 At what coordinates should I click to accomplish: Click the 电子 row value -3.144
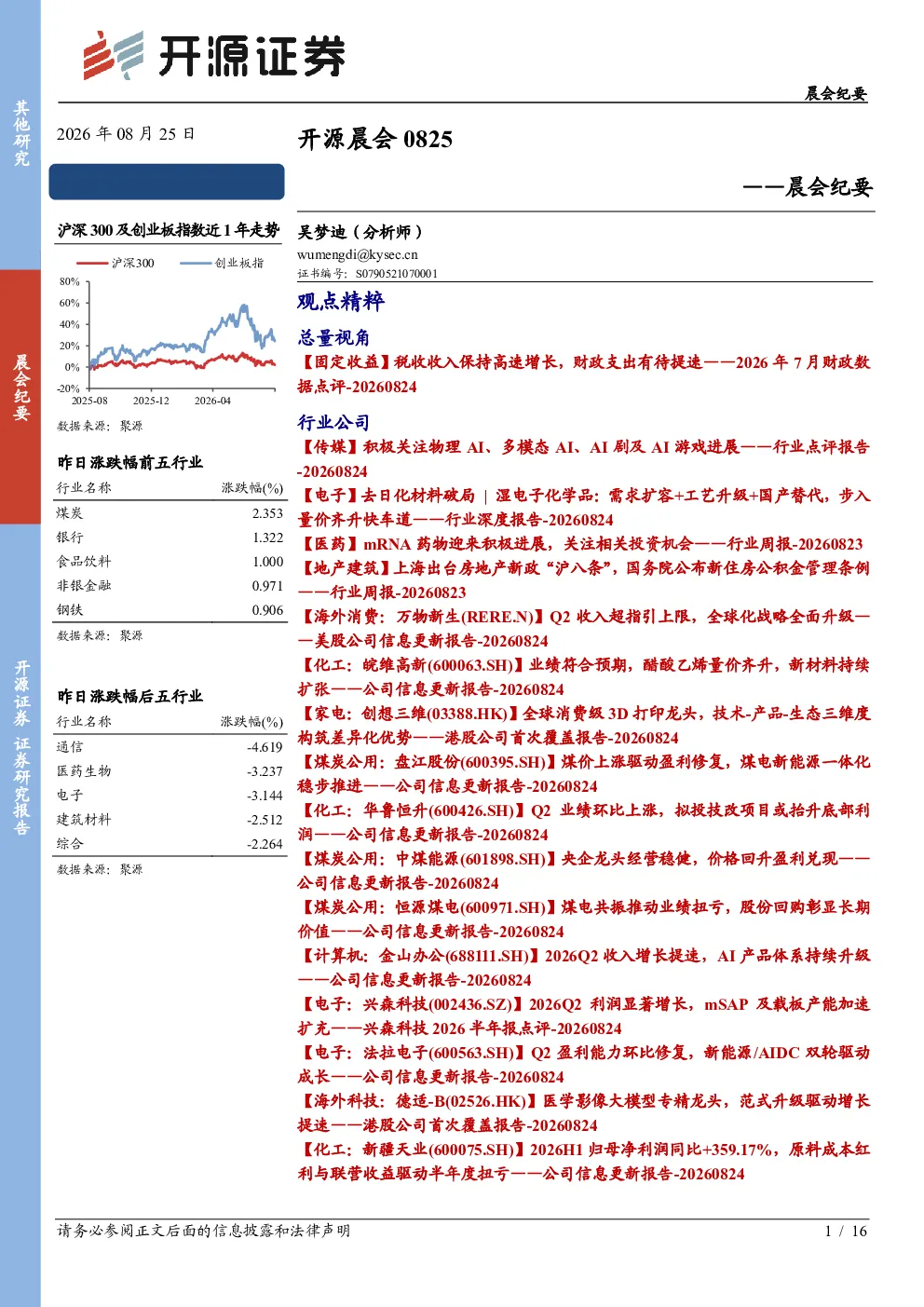[265, 796]
